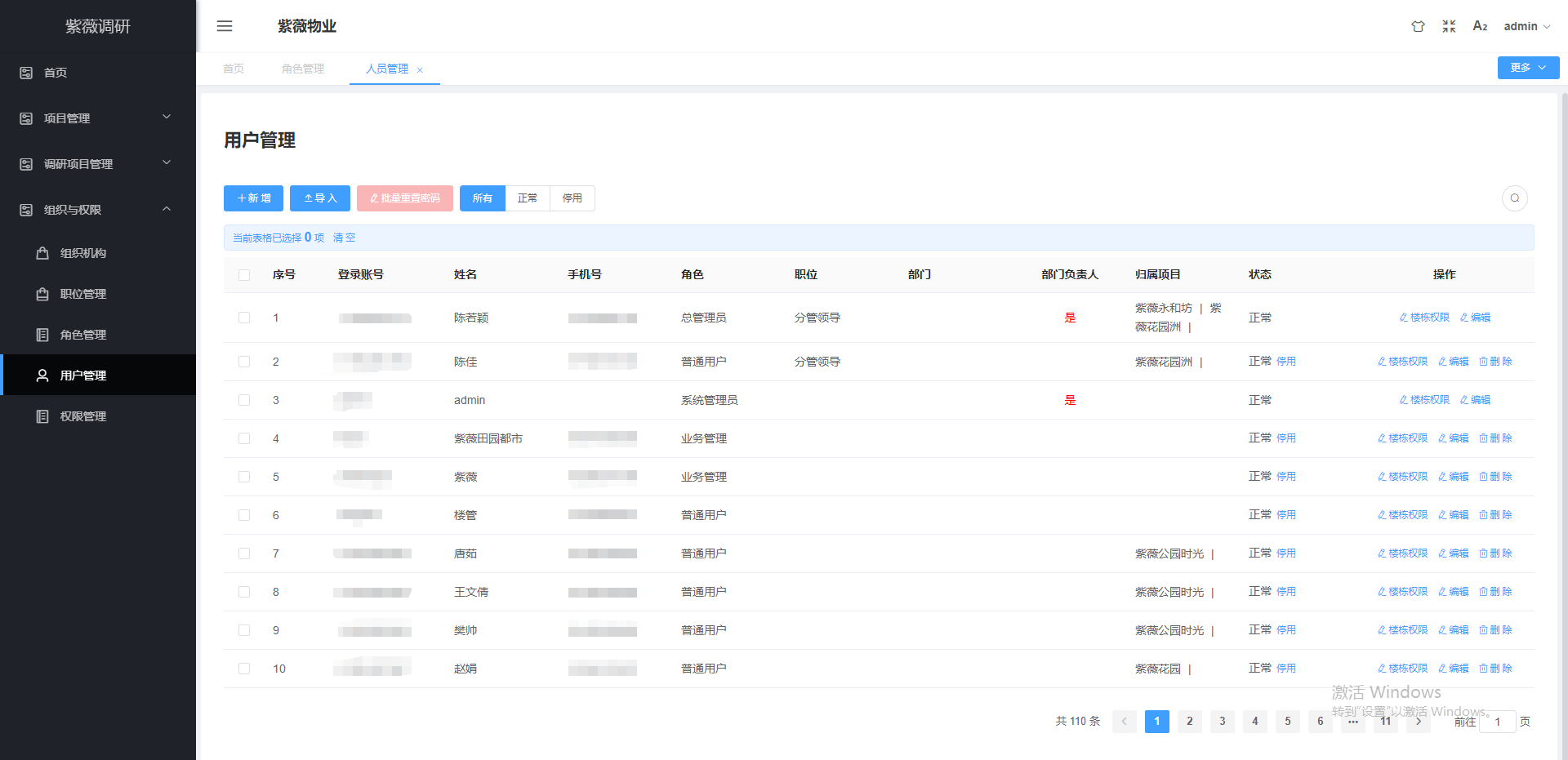
Task: Toggle the select-all header checkbox
Action: pos(244,275)
